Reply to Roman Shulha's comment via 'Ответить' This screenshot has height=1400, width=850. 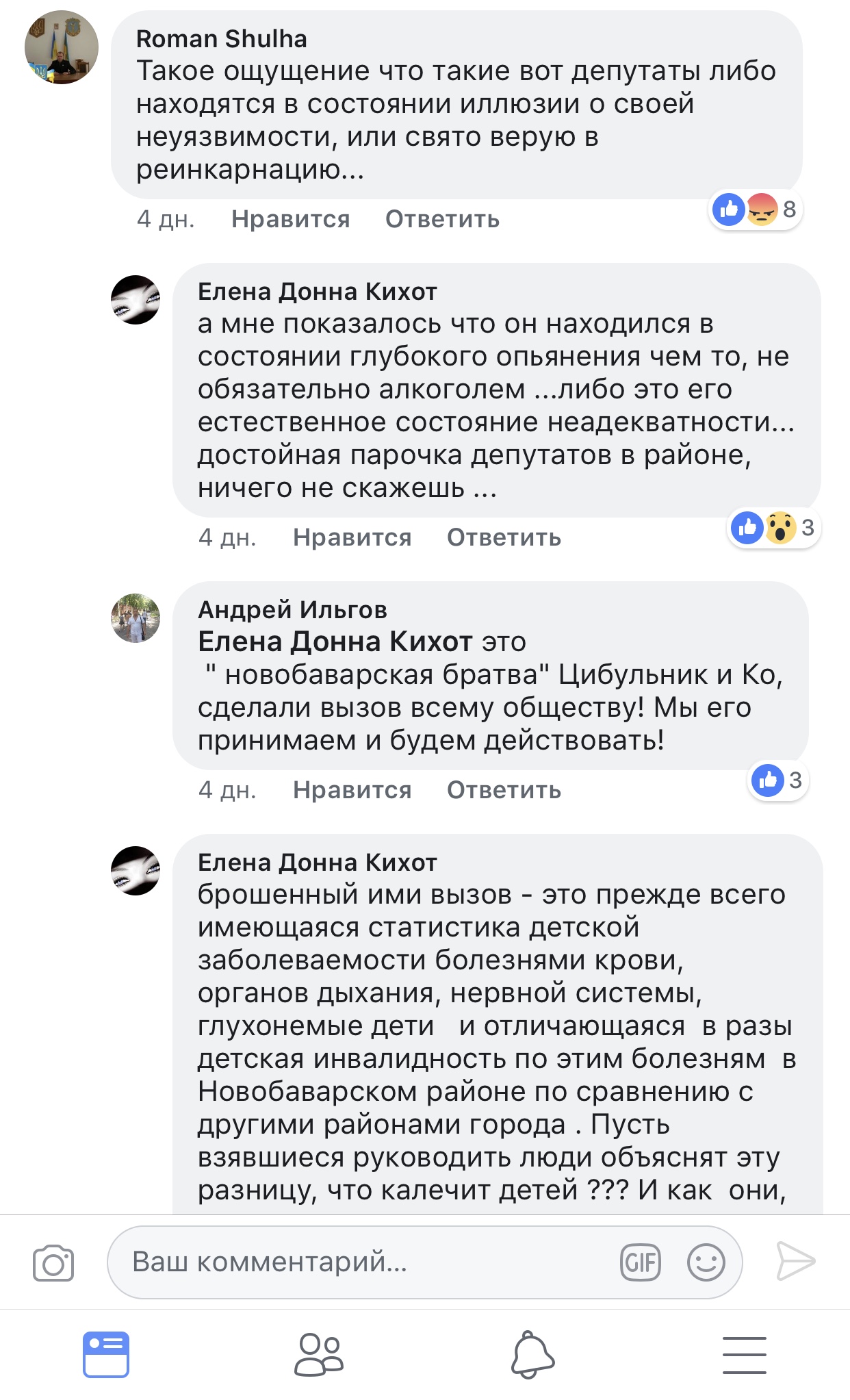coord(442,219)
